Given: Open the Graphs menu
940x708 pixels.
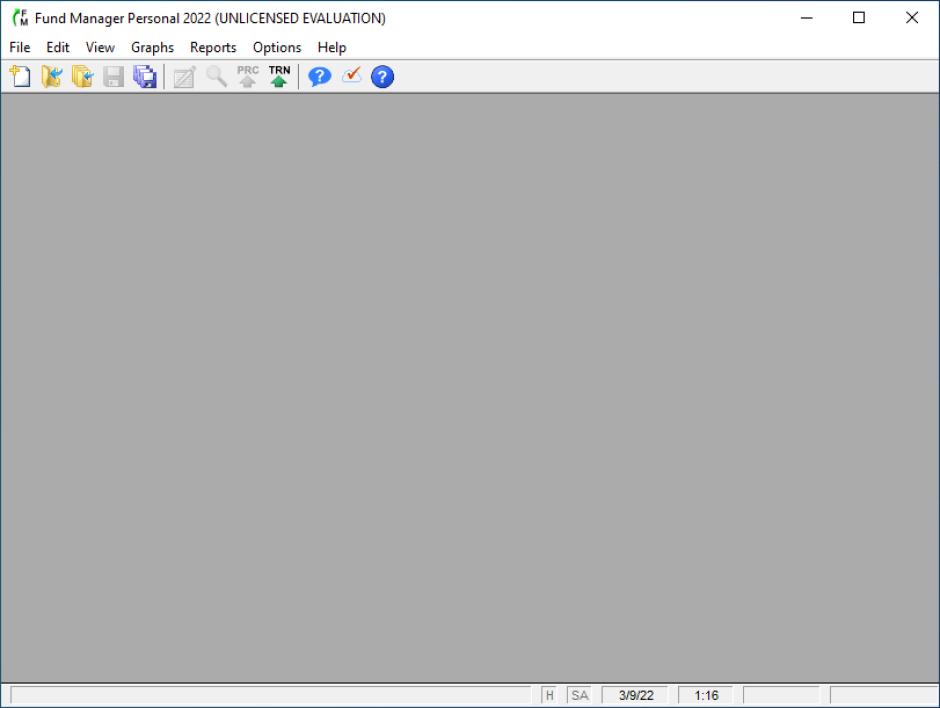Looking at the screenshot, I should 152,47.
